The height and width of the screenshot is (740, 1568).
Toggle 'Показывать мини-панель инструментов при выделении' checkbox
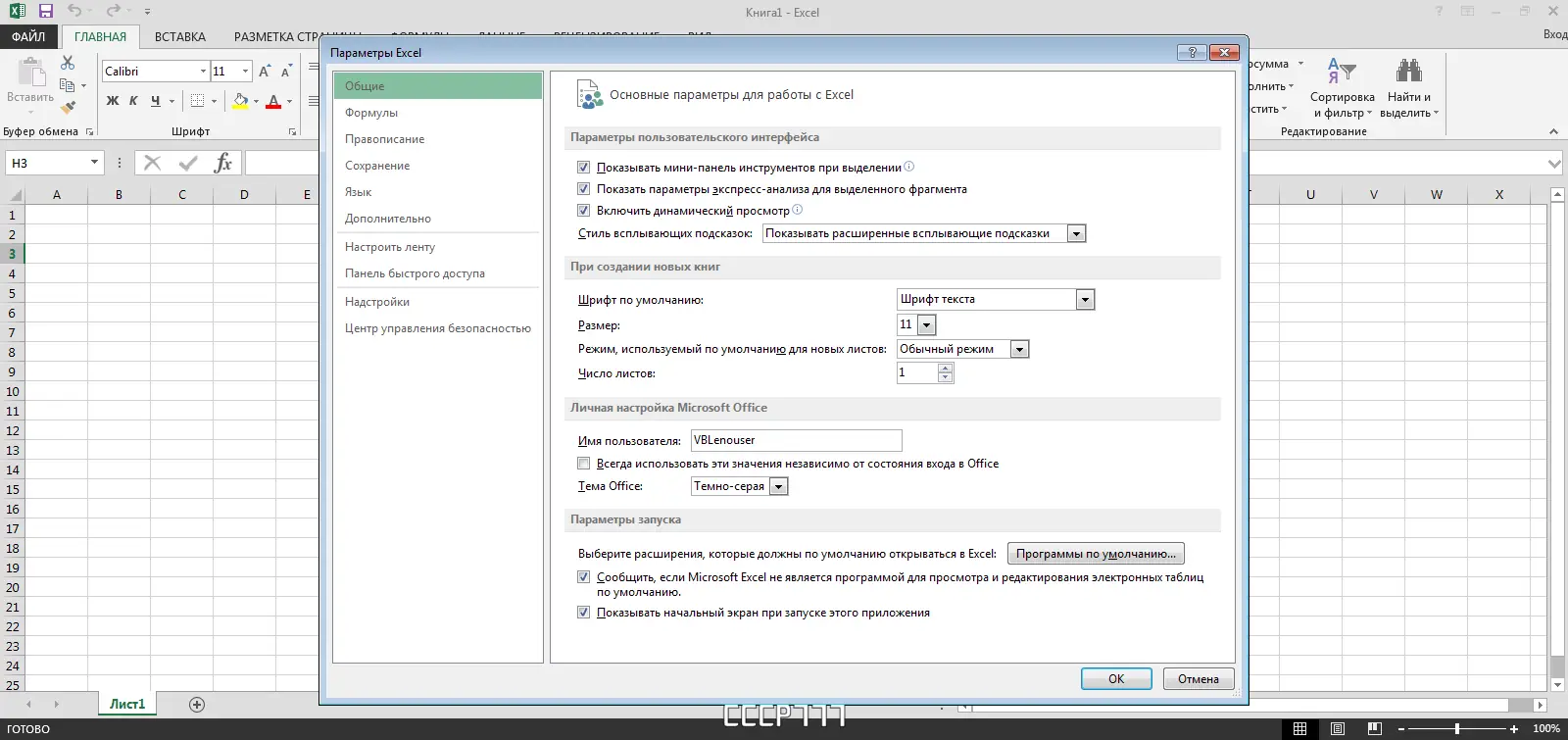[x=584, y=168]
